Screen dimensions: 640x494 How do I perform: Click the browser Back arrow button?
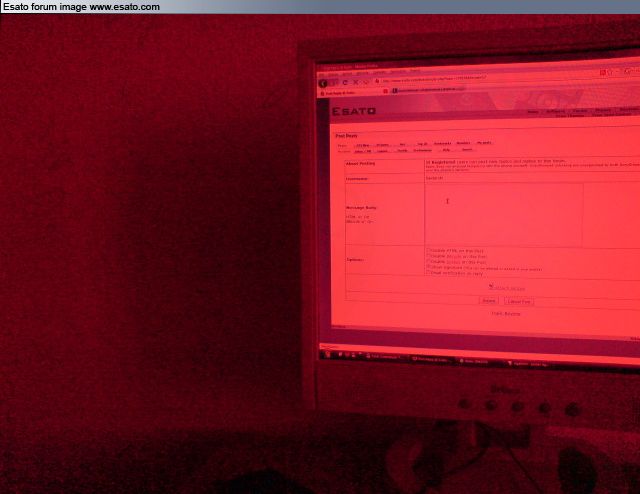click(x=323, y=83)
